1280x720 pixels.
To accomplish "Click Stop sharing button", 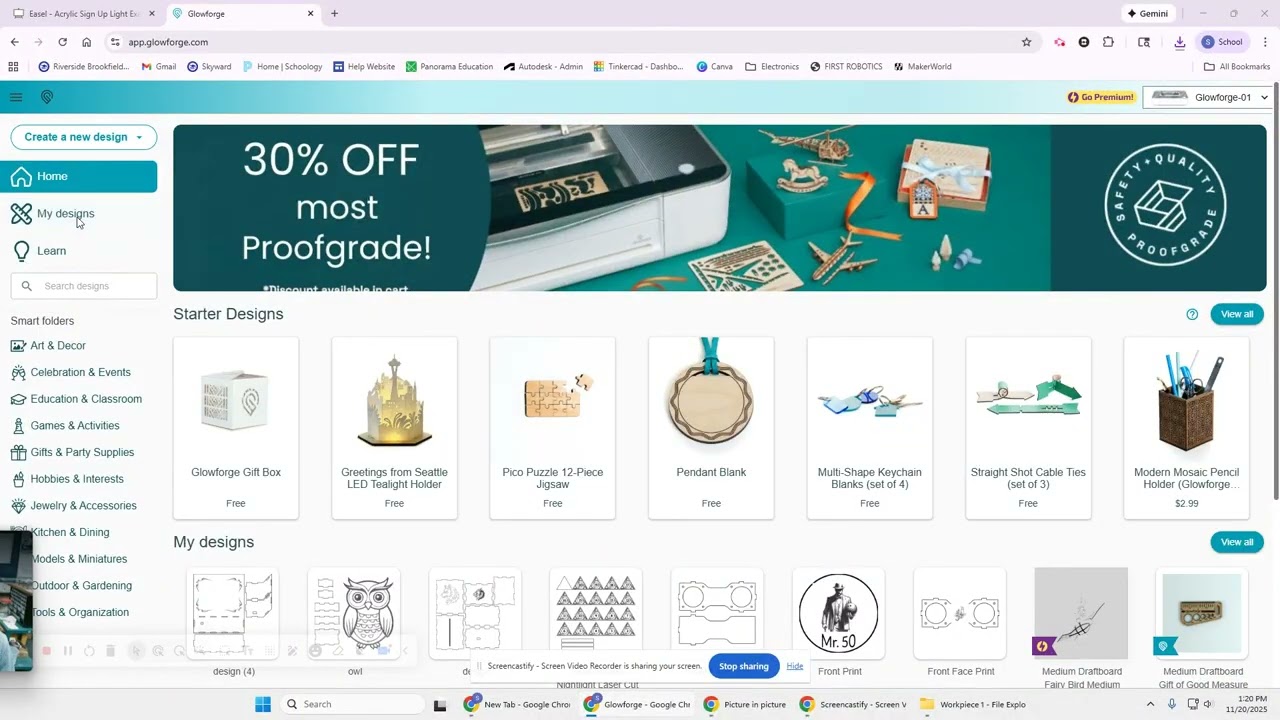I will click(x=743, y=666).
